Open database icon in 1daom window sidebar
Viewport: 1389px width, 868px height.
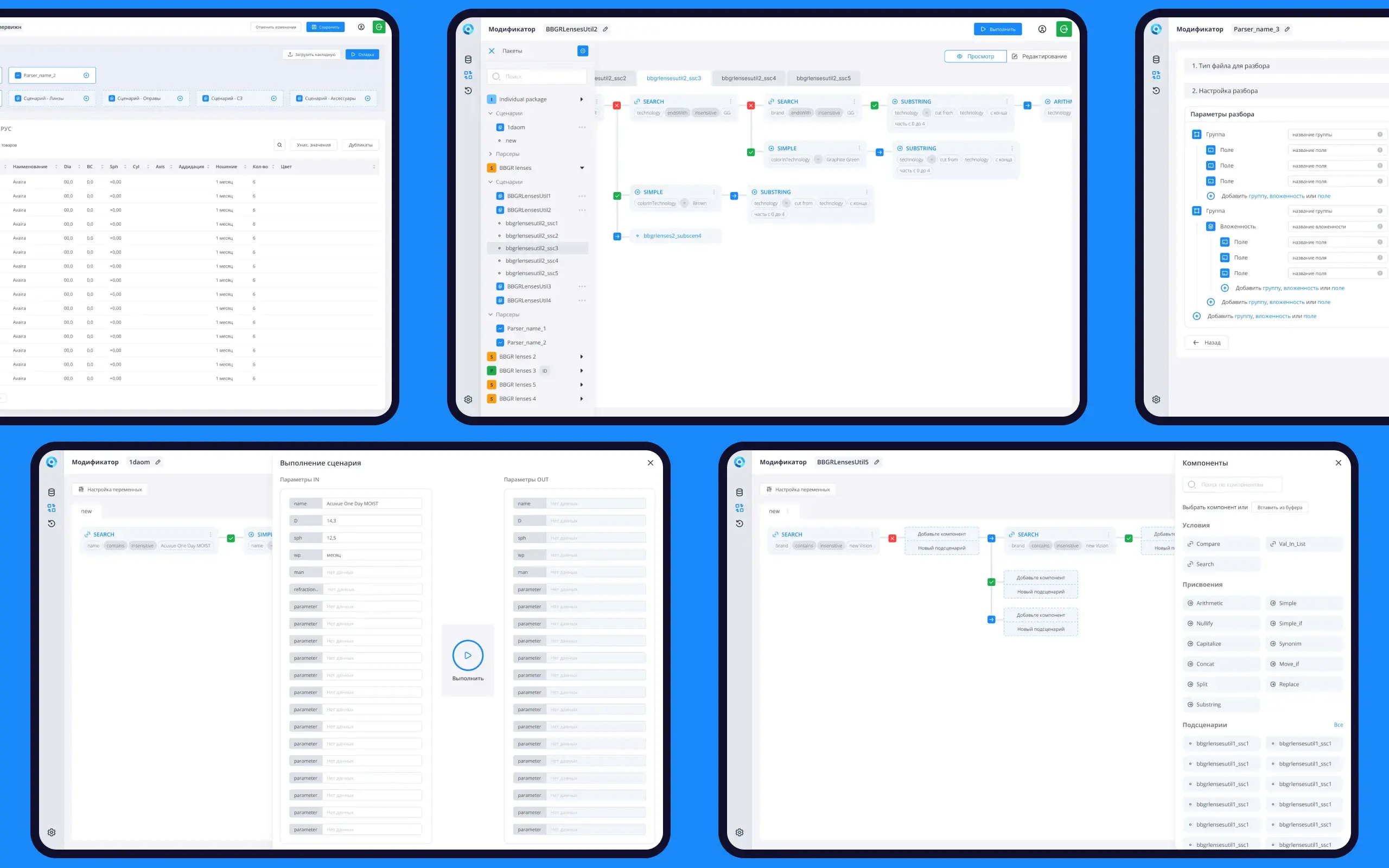(x=52, y=493)
